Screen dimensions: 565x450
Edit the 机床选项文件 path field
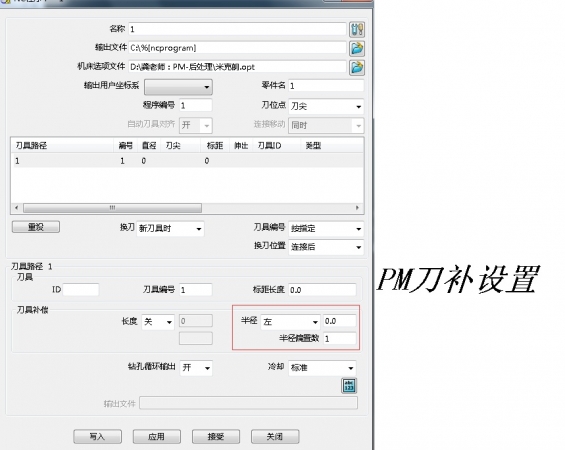tap(237, 67)
